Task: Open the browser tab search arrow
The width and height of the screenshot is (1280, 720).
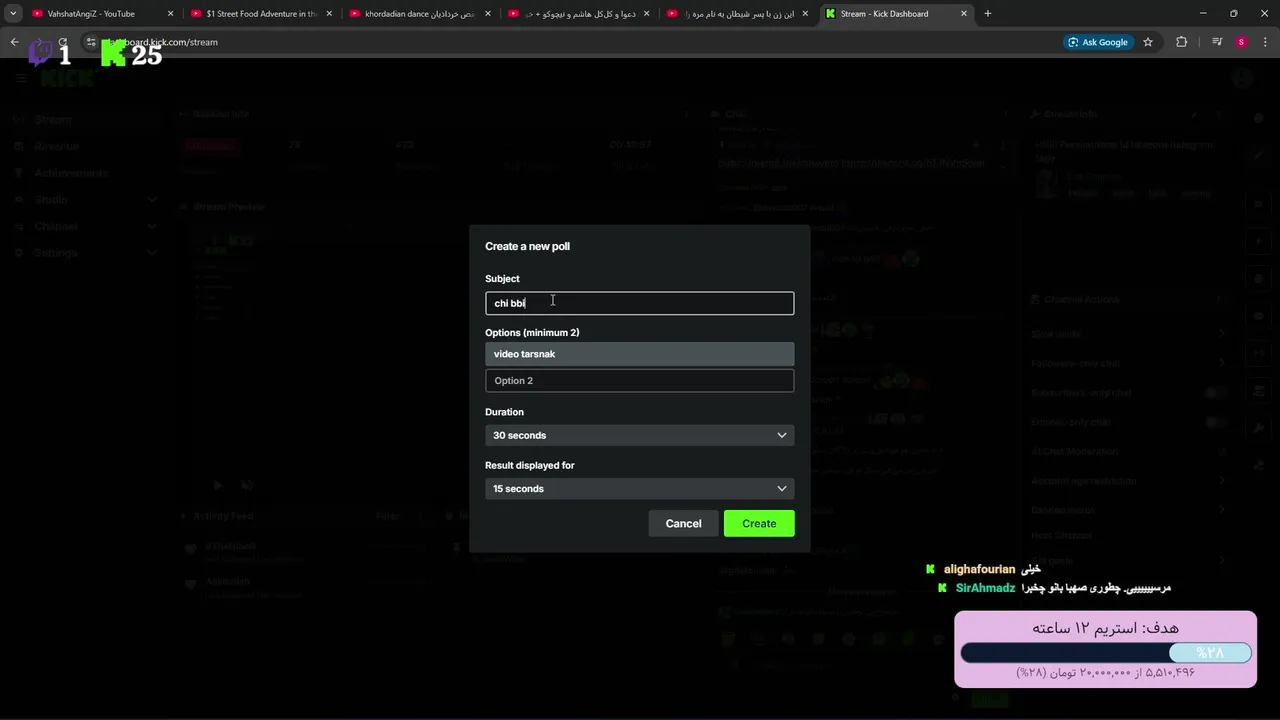Action: tap(13, 14)
